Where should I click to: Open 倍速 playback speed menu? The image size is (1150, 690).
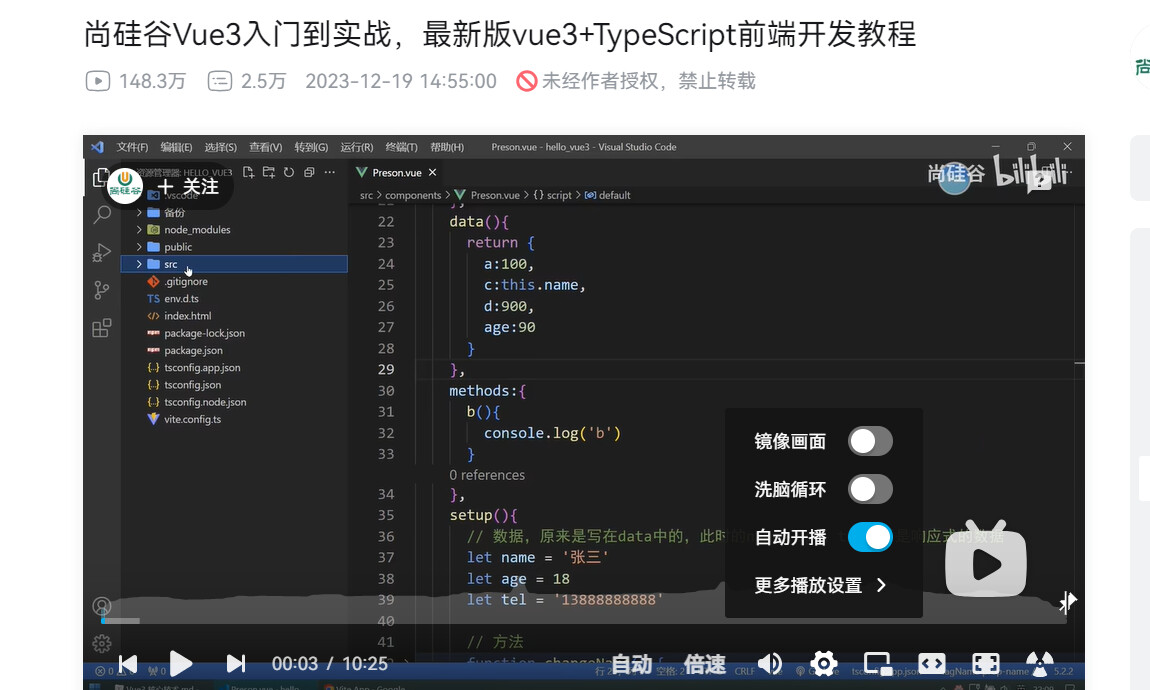(705, 664)
